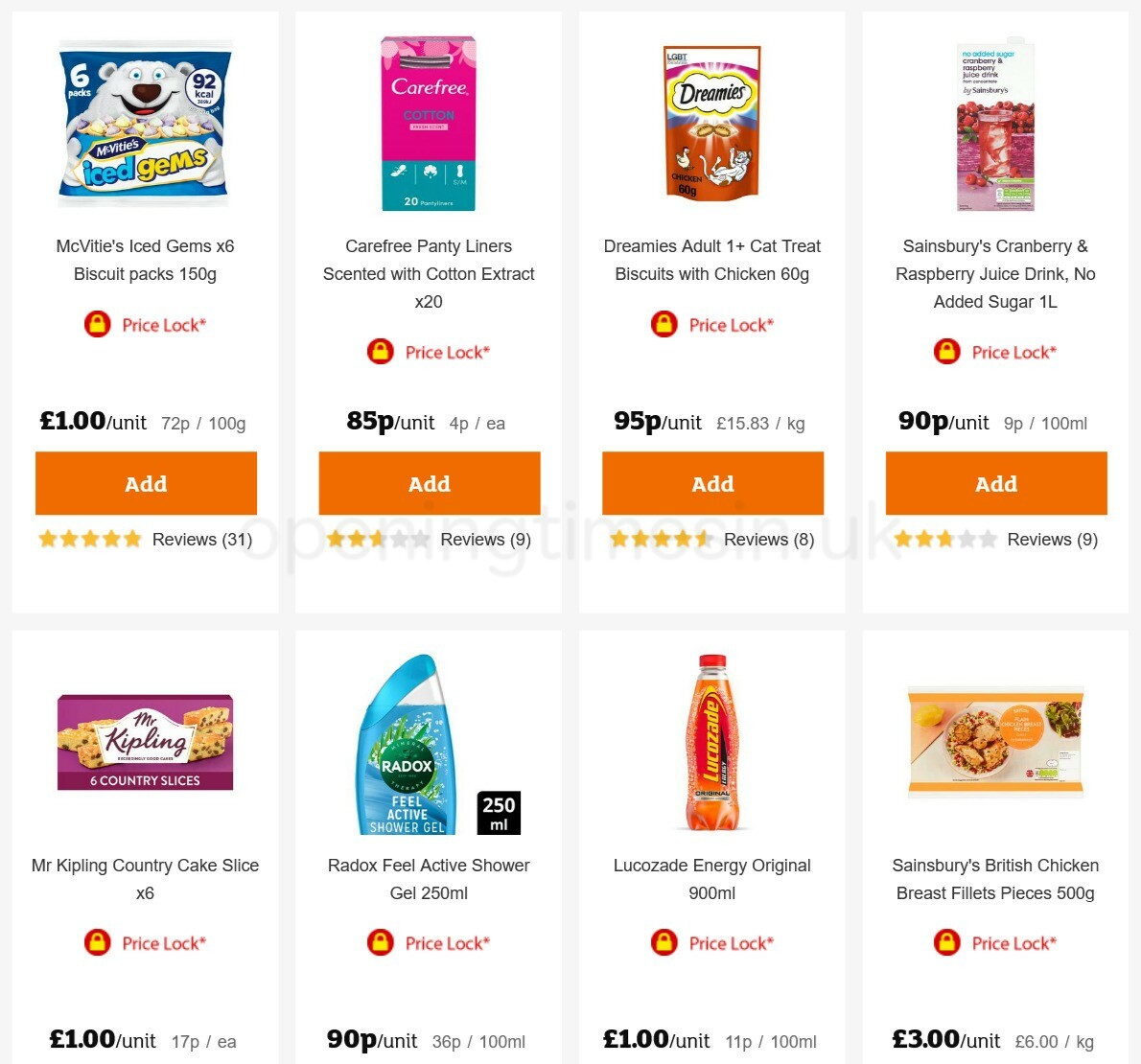Click the Price Lock icon under Sainsbury's Cranberry Juice
The height and width of the screenshot is (1064, 1141).
pyautogui.click(x=946, y=352)
